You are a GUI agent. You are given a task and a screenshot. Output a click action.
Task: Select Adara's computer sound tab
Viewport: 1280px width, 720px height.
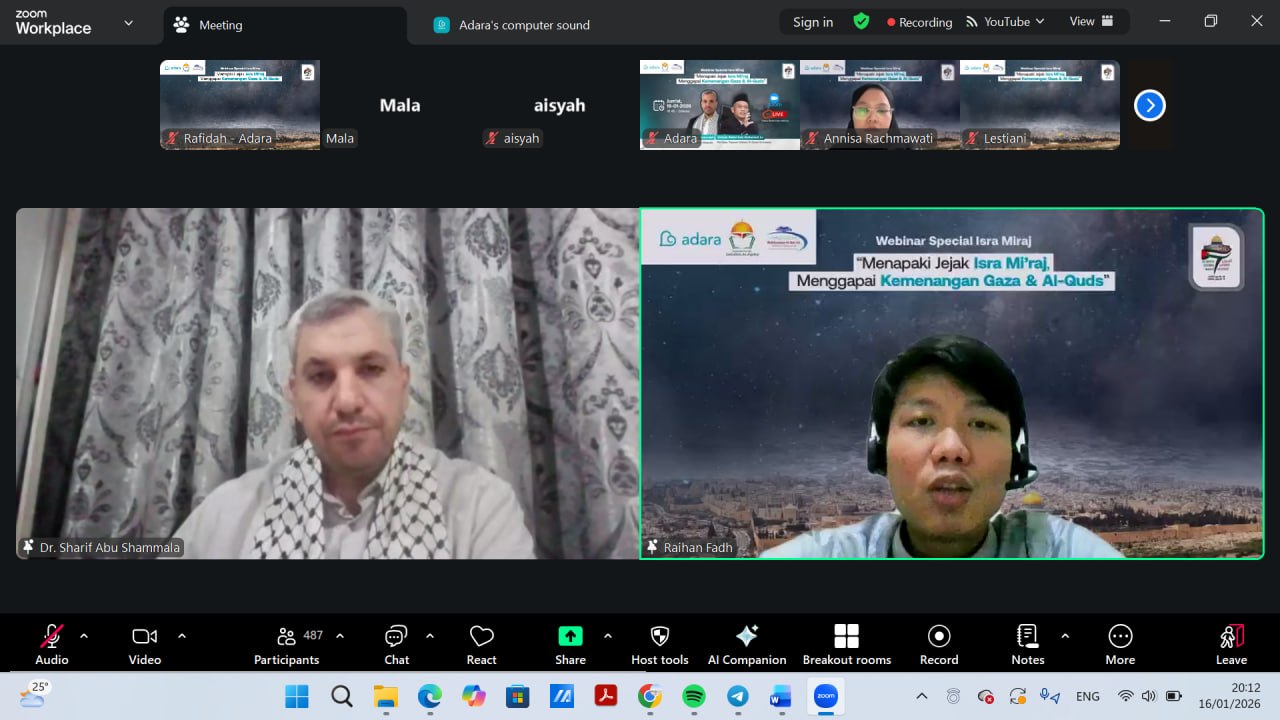click(x=524, y=25)
